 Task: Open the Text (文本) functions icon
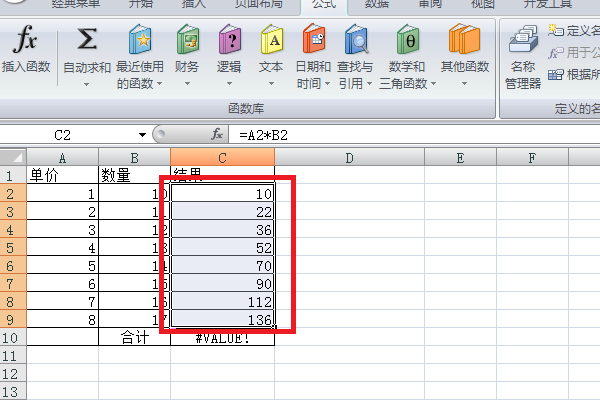pos(271,39)
